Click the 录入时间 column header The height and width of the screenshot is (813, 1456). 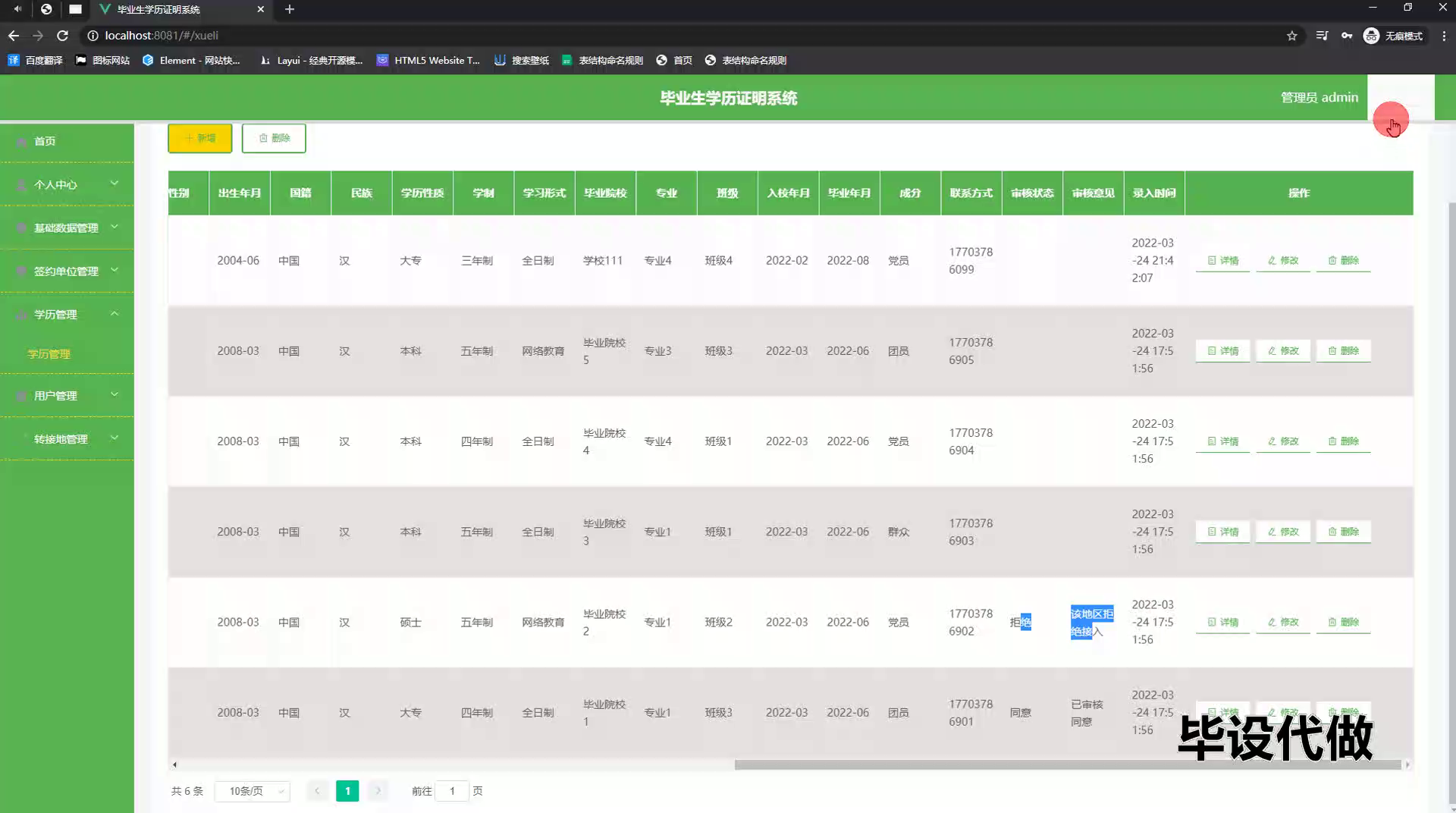(x=1154, y=193)
